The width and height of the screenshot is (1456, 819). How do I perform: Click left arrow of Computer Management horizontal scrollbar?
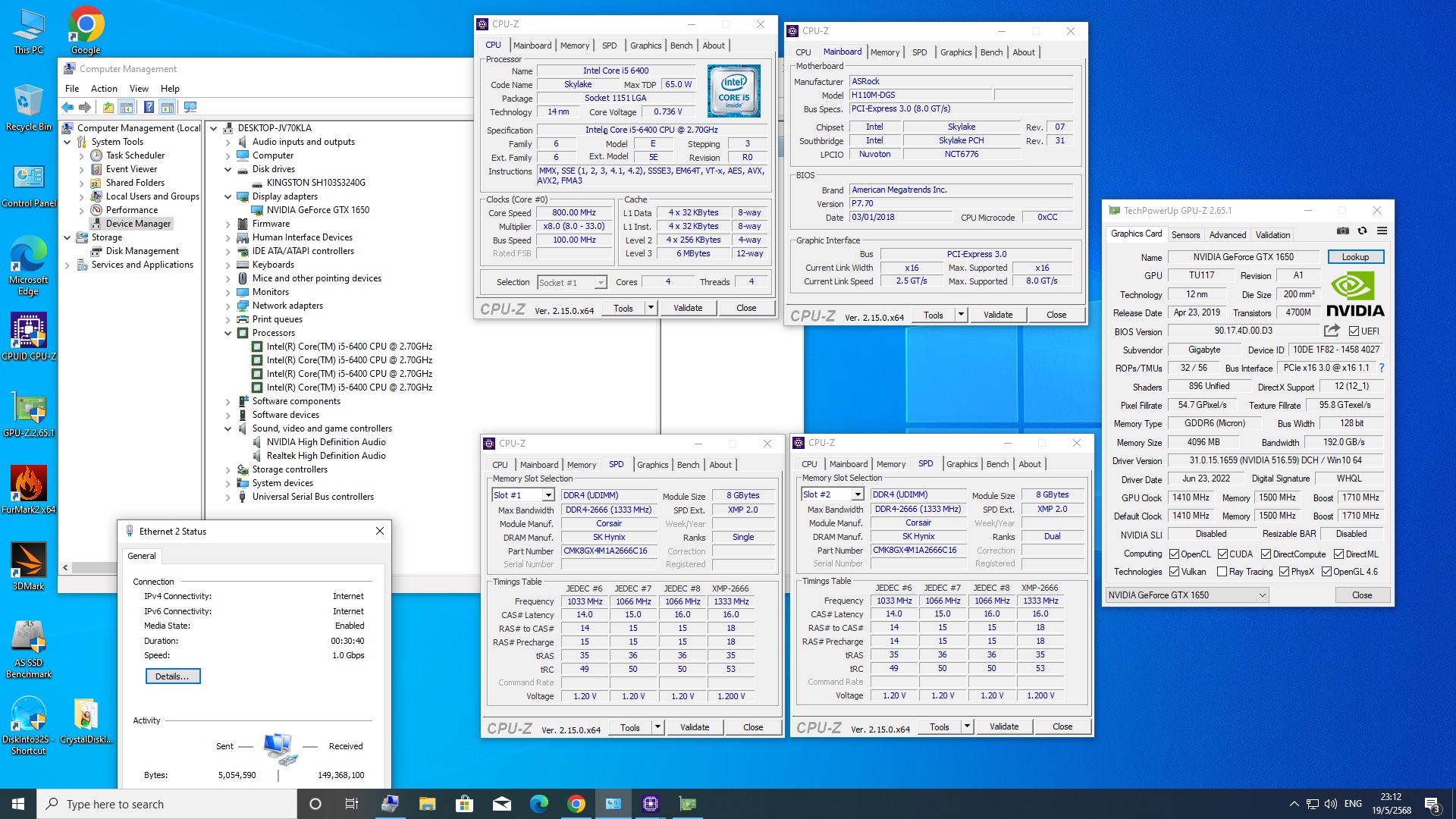65,567
